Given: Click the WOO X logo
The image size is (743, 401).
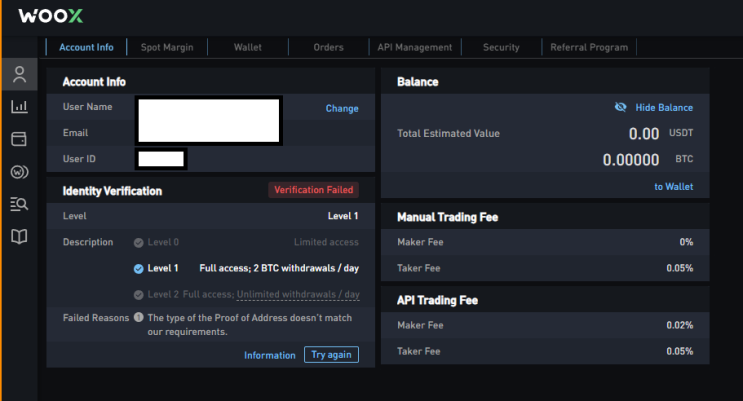Looking at the screenshot, I should click(51, 16).
